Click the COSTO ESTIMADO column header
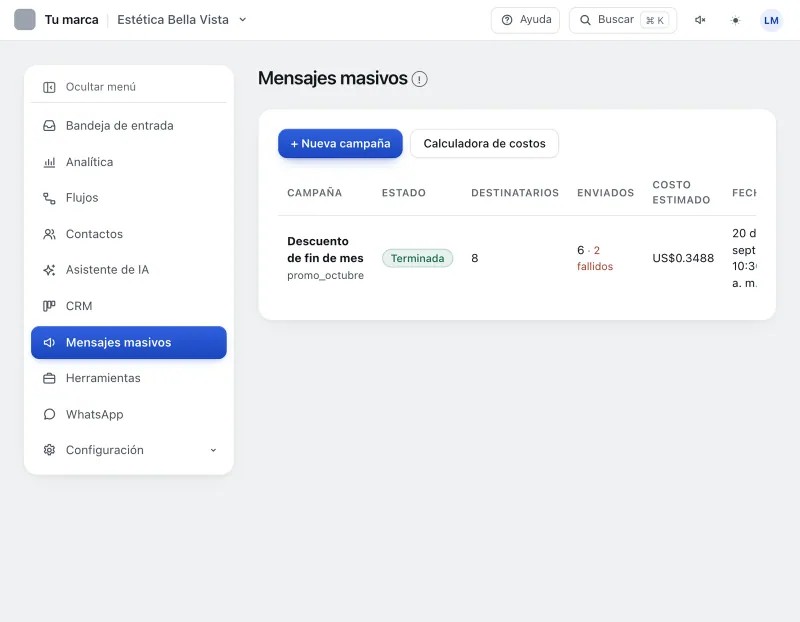Screen dimensions: 800x622 tap(681, 192)
